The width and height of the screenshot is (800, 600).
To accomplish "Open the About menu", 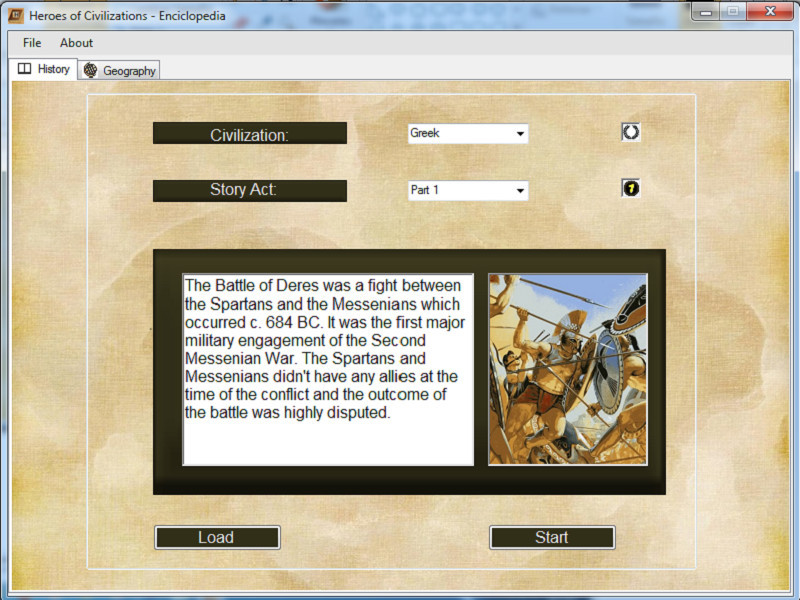I will 76,43.
